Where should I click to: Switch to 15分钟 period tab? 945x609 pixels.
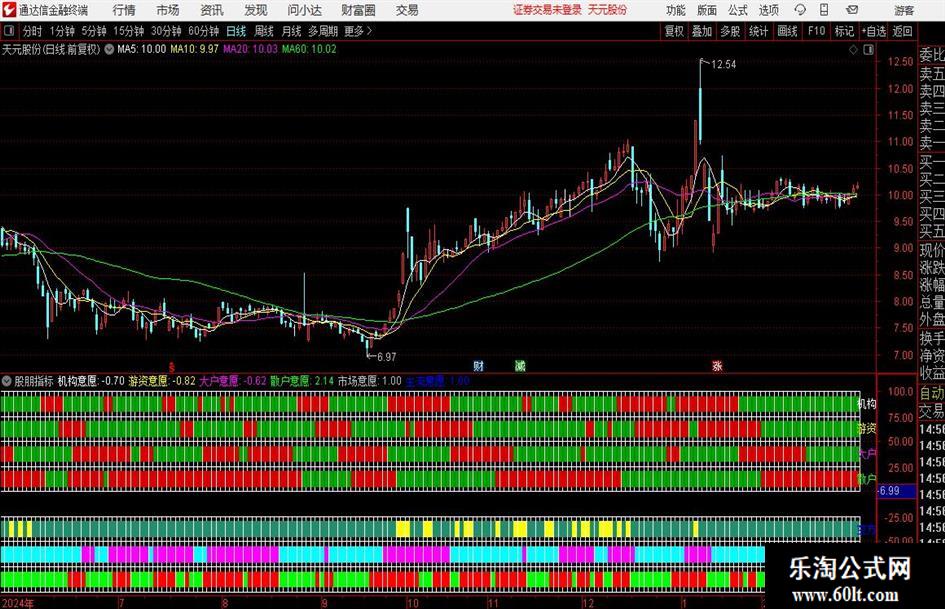pos(128,31)
